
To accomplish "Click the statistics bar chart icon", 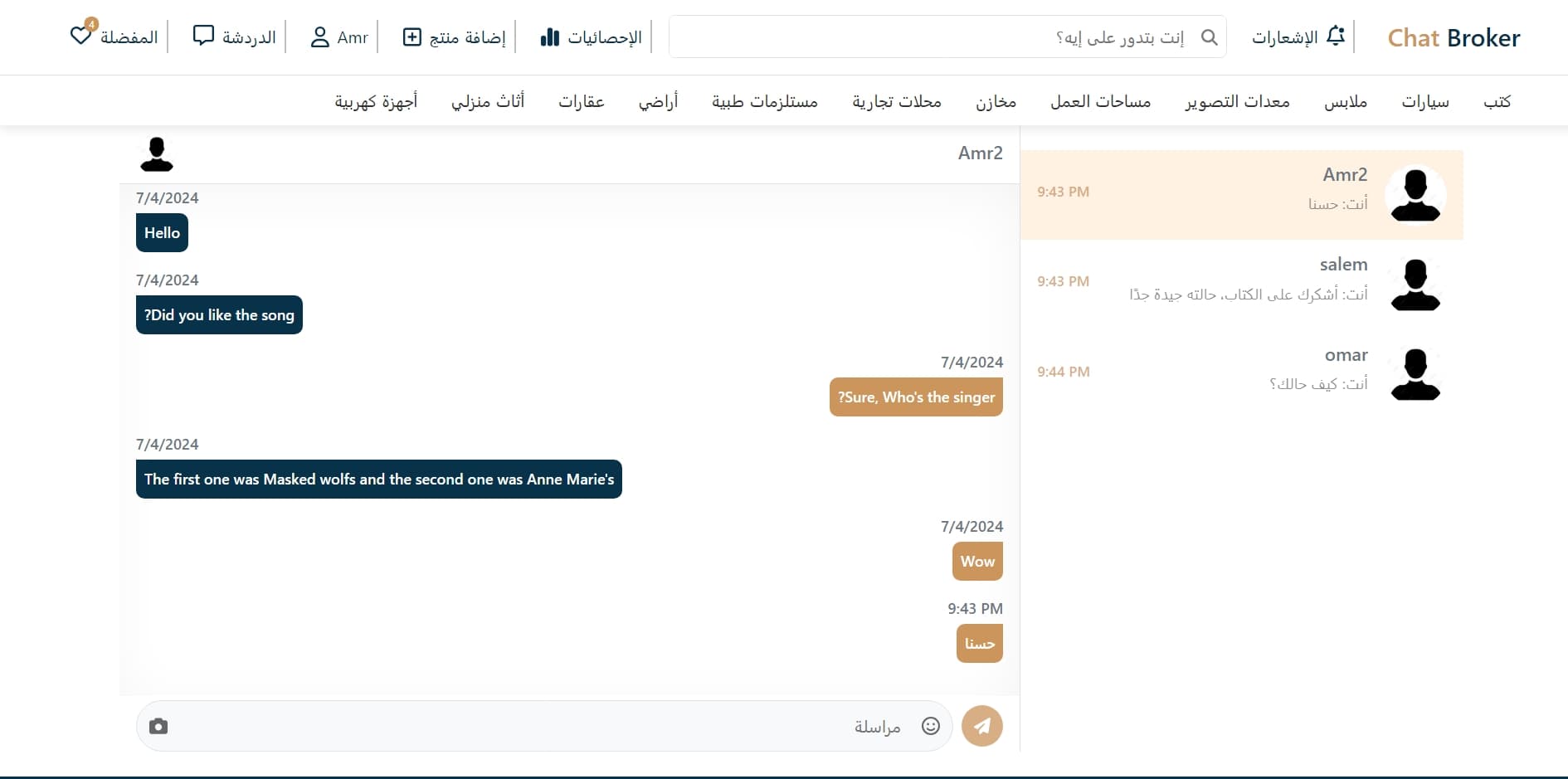I will coord(549,37).
